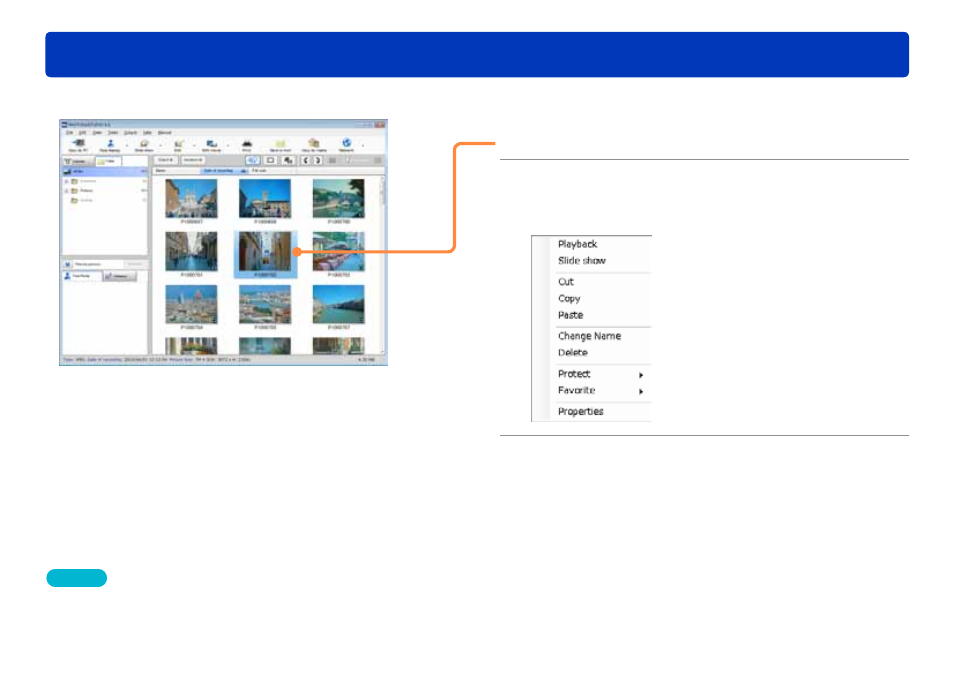Start the Slide show toolbar icon
954x673 pixels.
(x=144, y=145)
